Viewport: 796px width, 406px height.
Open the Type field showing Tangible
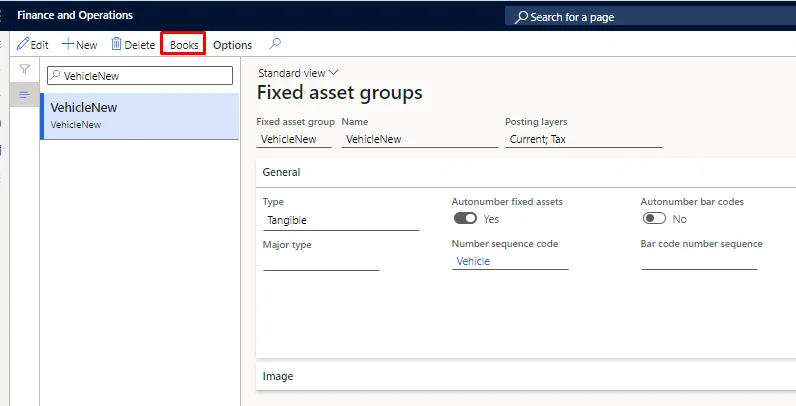(x=341, y=221)
